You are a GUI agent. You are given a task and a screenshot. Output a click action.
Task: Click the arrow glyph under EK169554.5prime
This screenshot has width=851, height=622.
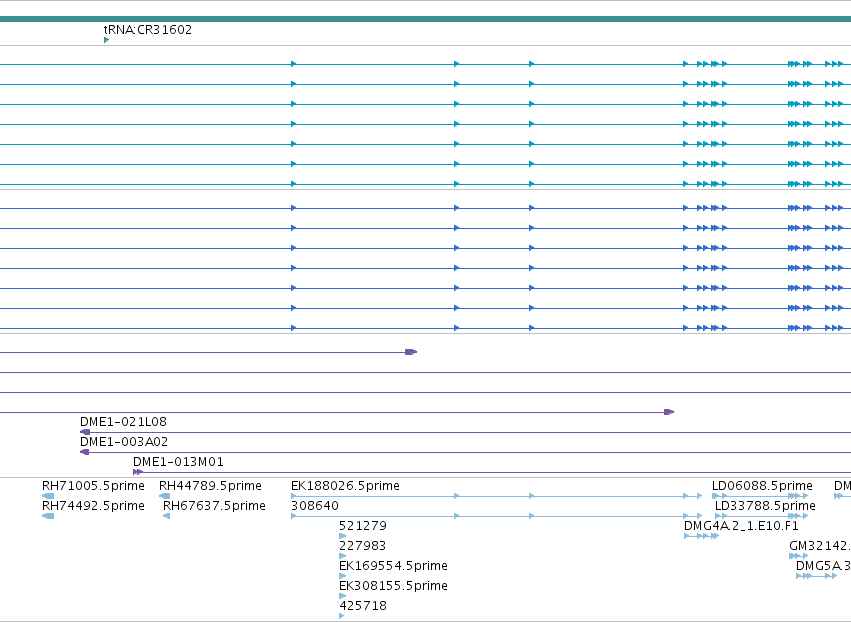342,576
